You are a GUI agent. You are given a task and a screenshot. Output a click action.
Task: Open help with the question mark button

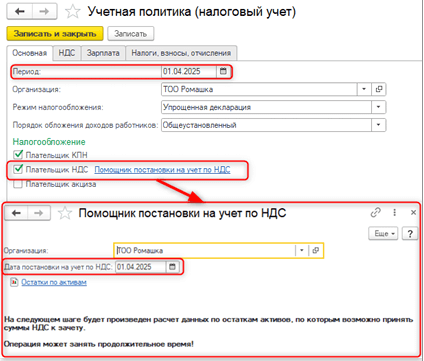(410, 233)
